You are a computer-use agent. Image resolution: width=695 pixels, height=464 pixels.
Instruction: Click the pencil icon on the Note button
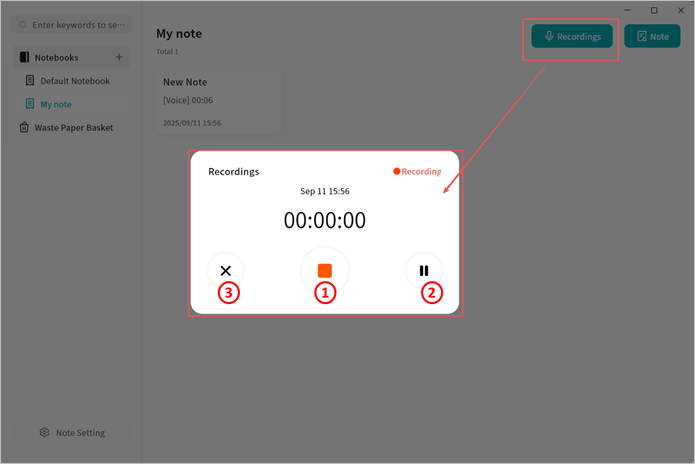click(641, 36)
